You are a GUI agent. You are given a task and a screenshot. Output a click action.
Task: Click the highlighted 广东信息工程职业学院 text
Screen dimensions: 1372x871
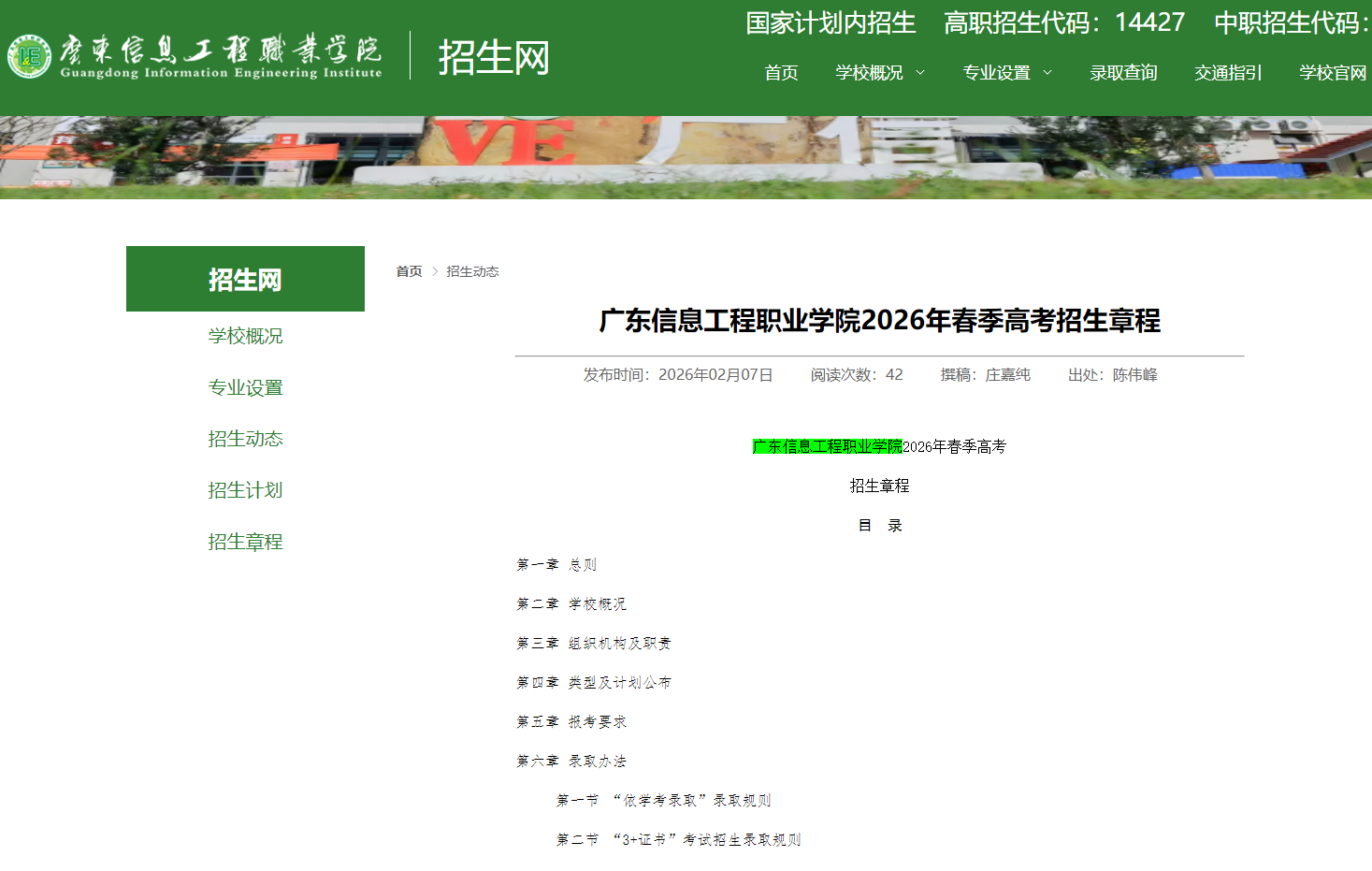click(827, 447)
